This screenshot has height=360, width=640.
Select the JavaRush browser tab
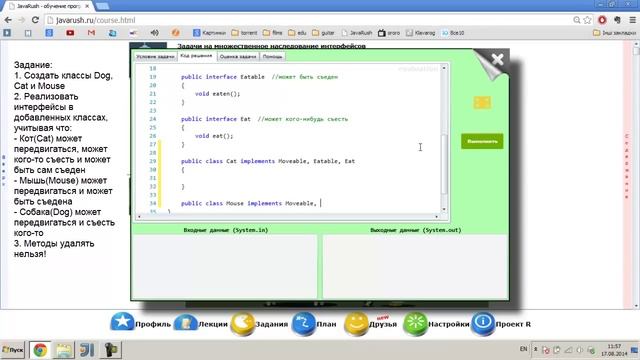[x=48, y=6]
